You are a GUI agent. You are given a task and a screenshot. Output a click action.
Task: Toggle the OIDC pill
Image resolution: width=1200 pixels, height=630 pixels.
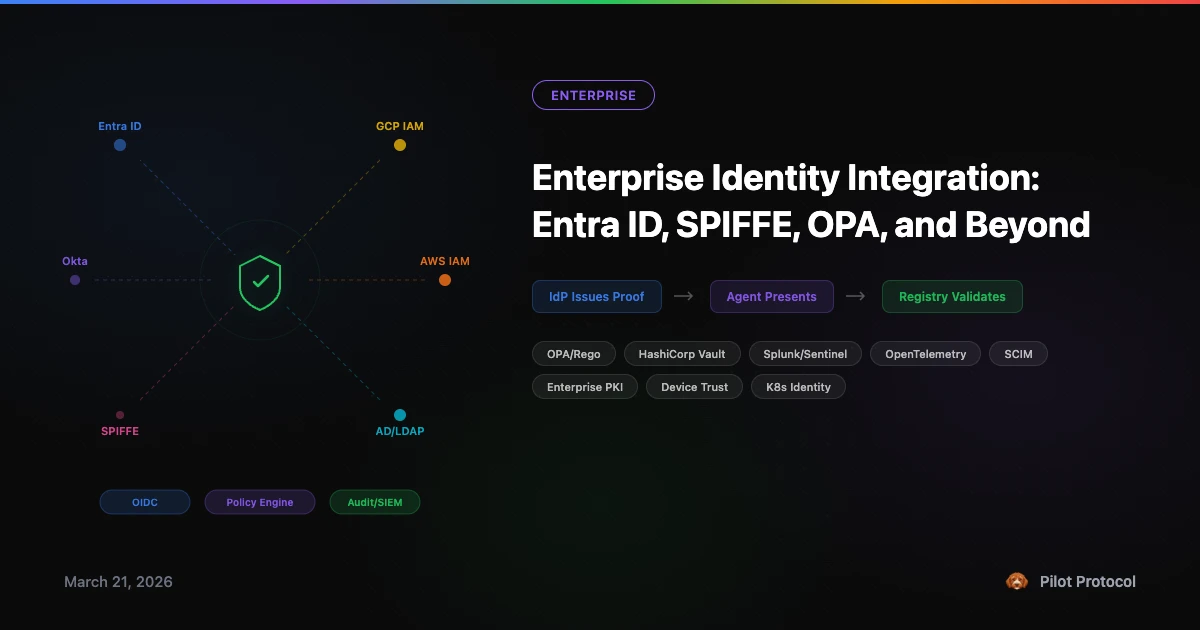click(144, 502)
